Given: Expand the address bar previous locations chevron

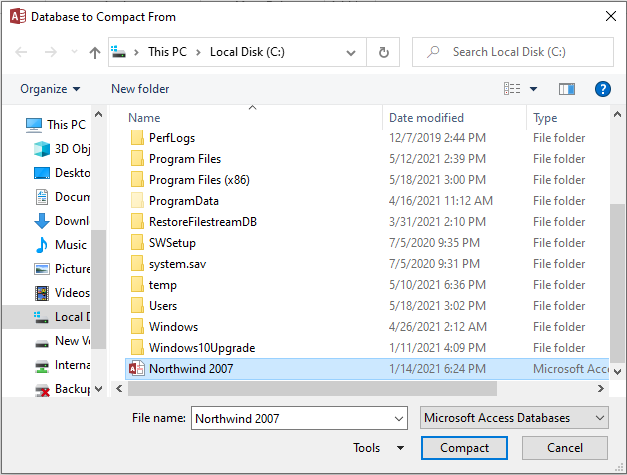Looking at the screenshot, I should [x=351, y=52].
